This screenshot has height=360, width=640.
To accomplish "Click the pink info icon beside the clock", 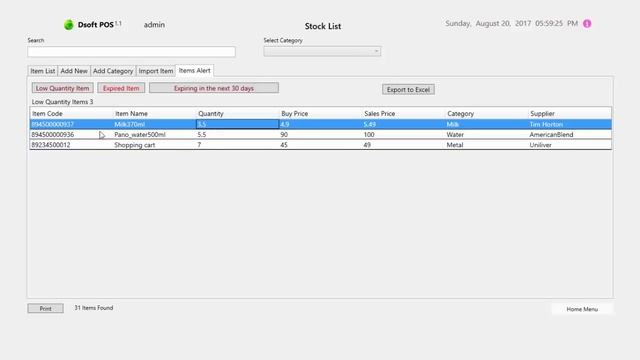I will (x=587, y=24).
